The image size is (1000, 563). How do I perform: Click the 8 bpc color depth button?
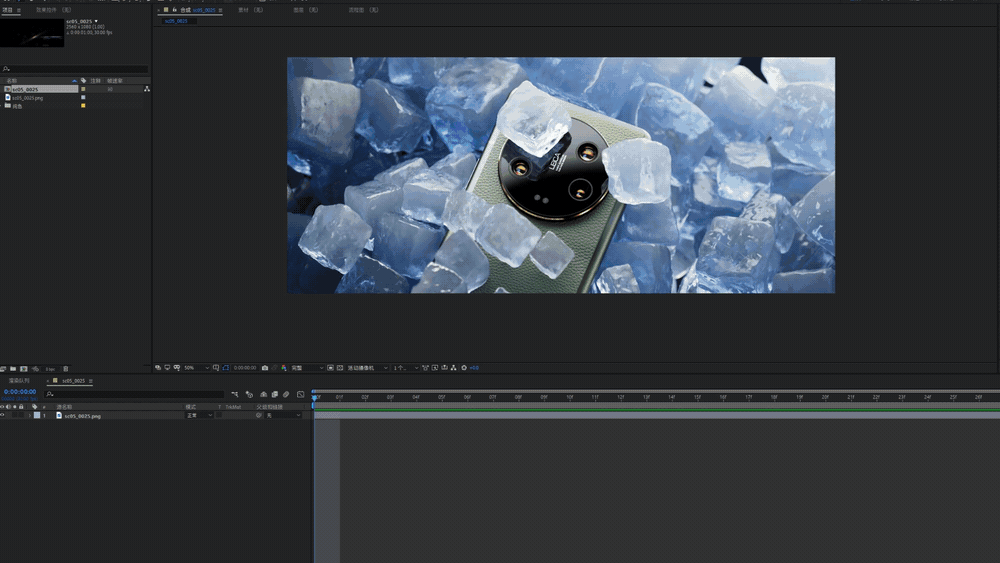coord(50,369)
